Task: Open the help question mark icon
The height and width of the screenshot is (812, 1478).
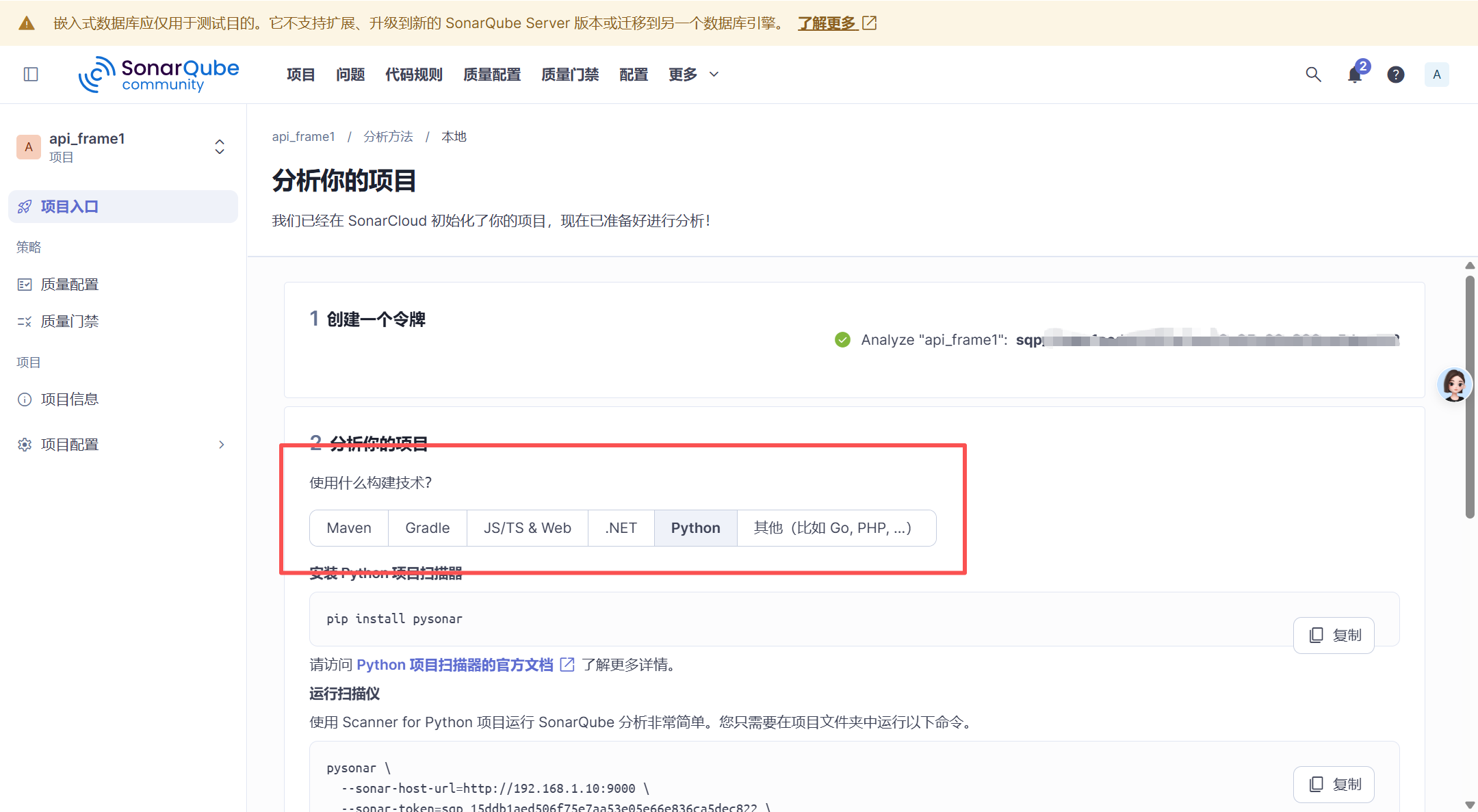Action: tap(1395, 74)
